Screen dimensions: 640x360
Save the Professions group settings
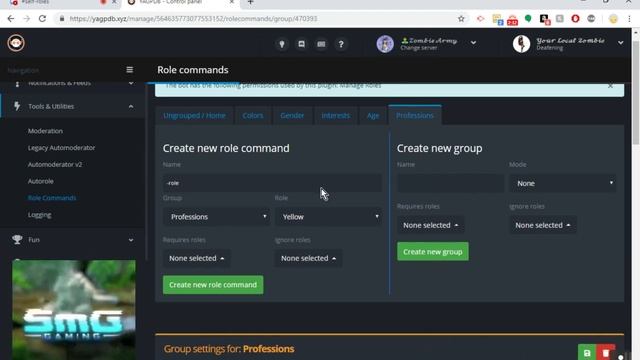pyautogui.click(x=587, y=353)
